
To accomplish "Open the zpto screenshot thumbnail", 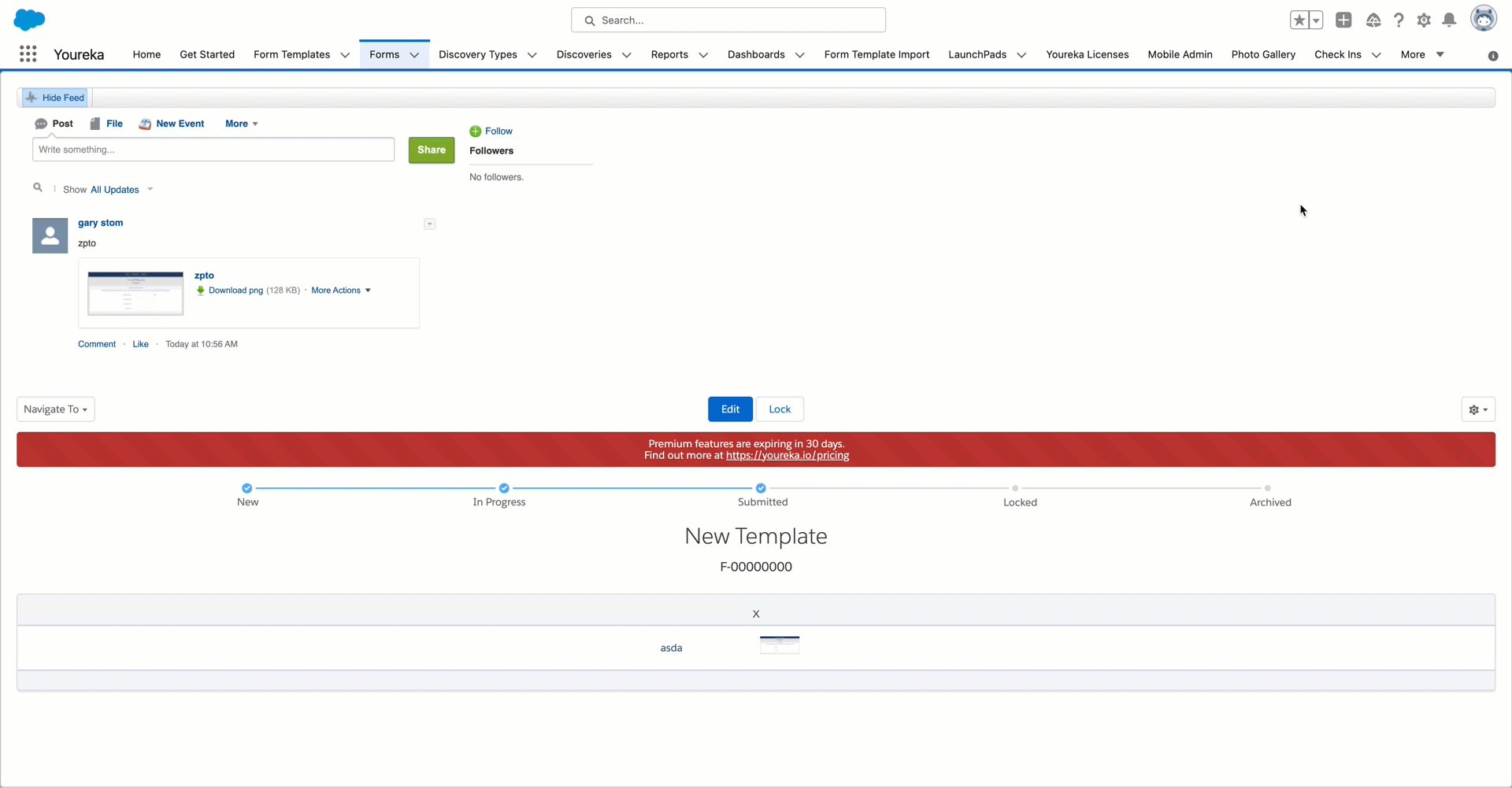I will 135,294.
